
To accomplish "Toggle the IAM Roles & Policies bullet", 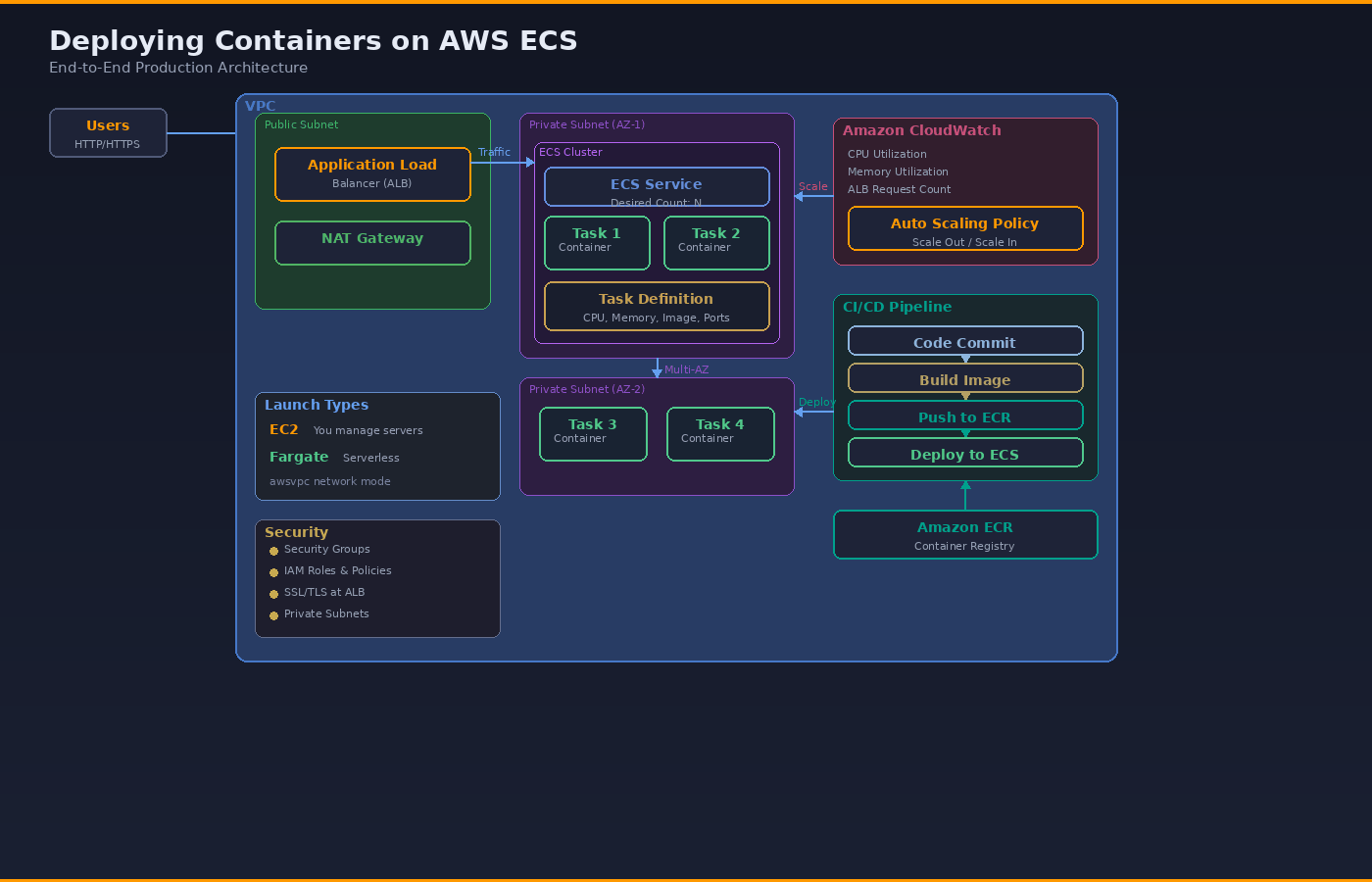I will click(x=337, y=570).
